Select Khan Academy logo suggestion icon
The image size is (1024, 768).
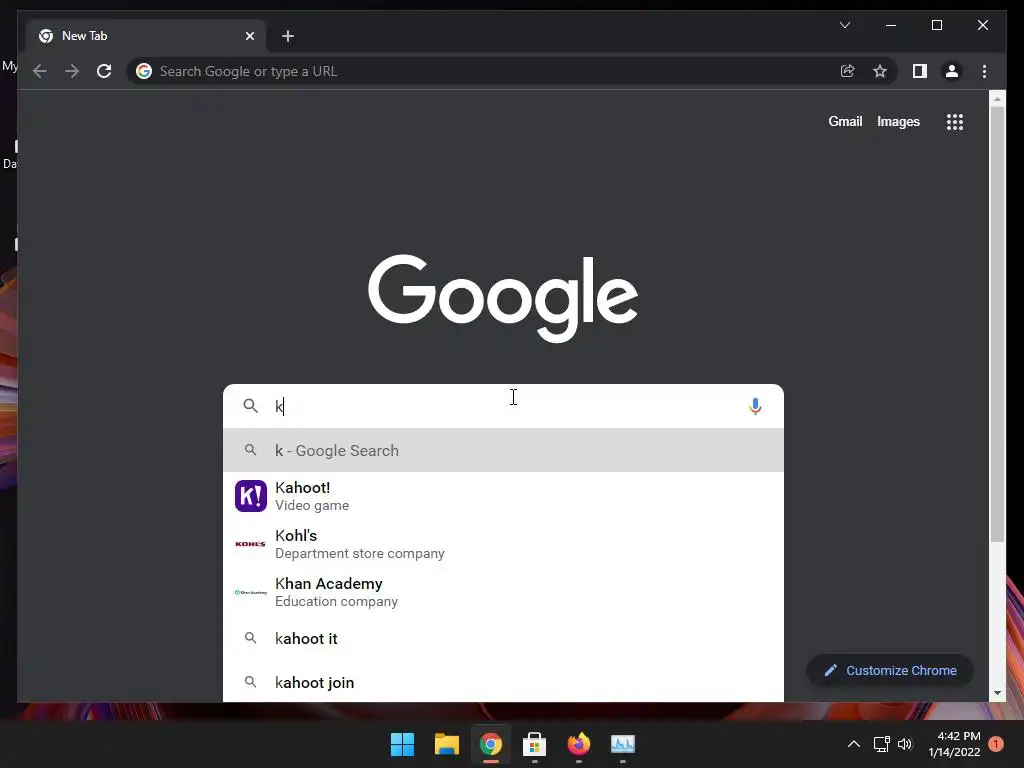click(x=251, y=592)
